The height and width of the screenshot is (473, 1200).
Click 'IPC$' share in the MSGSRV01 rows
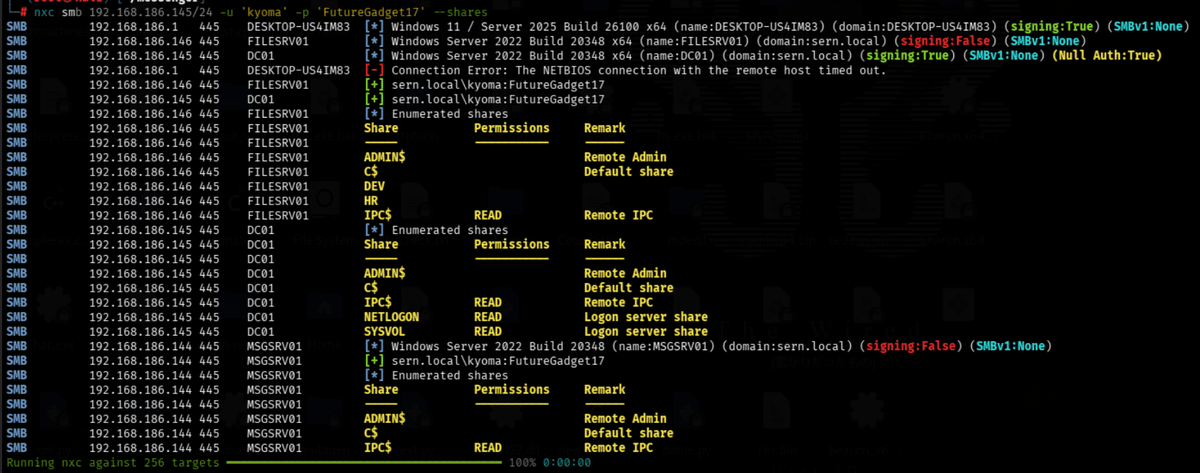[x=378, y=448]
